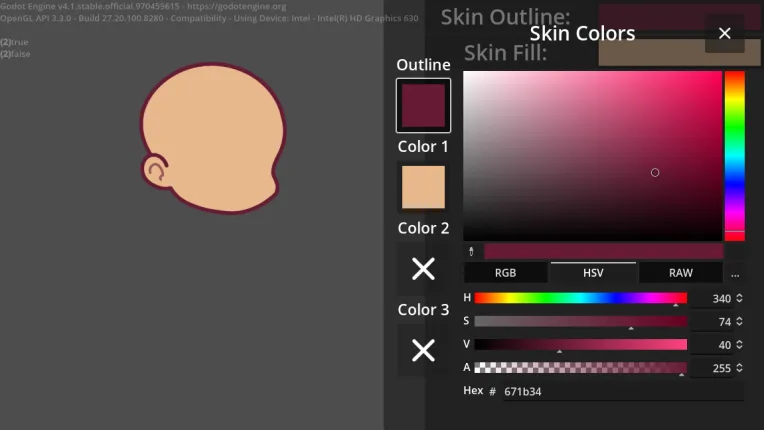Screen dimensions: 764x430
Task: Click the Color 3 empty slot X icon
Action: (423, 350)
